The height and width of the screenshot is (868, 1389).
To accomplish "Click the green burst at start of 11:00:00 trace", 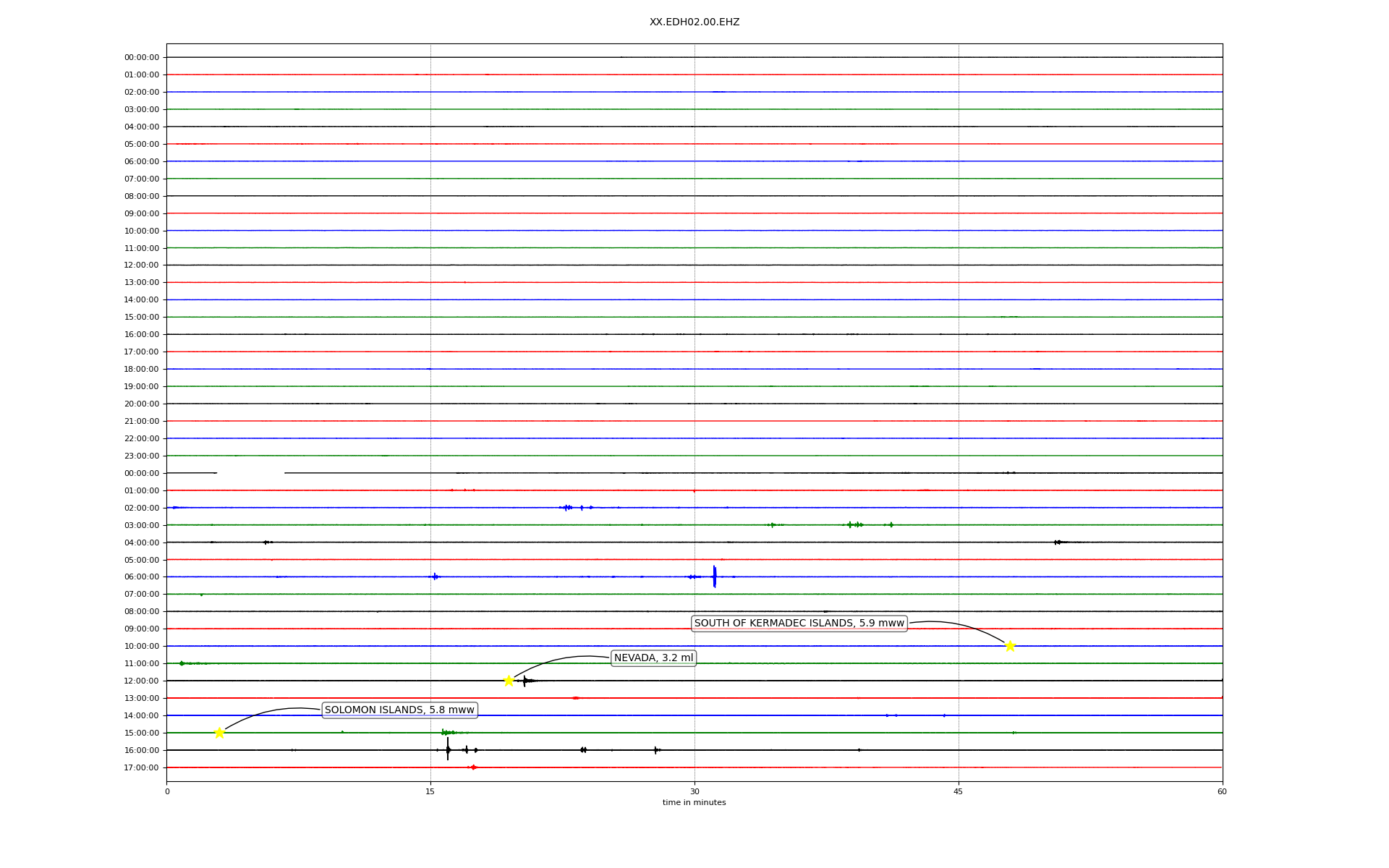I will [182, 663].
